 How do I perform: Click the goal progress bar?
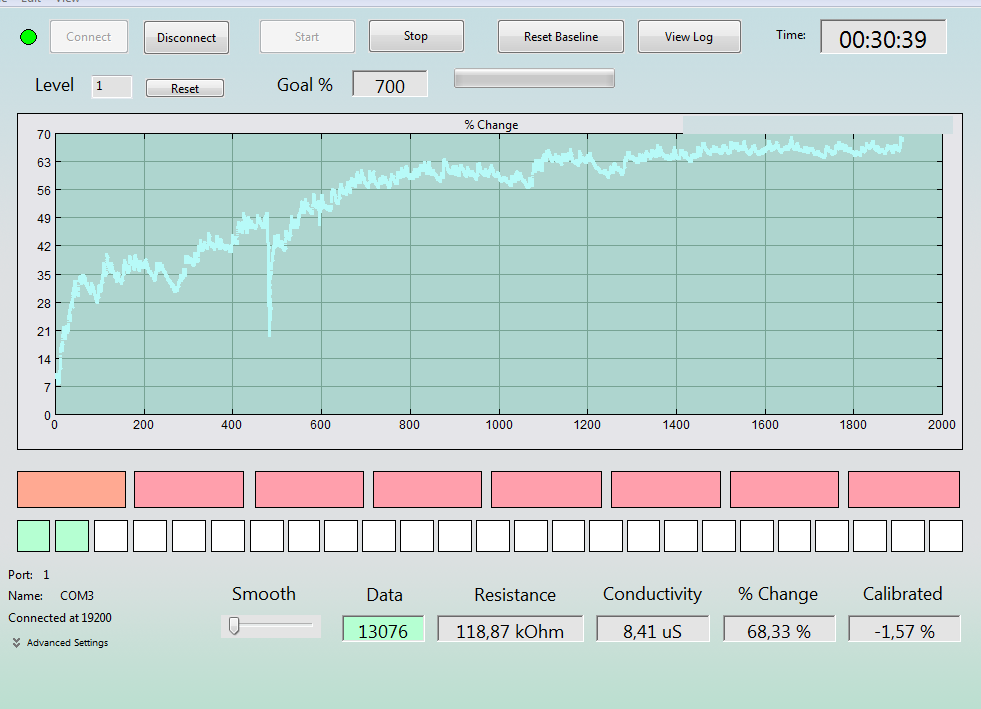(x=534, y=78)
